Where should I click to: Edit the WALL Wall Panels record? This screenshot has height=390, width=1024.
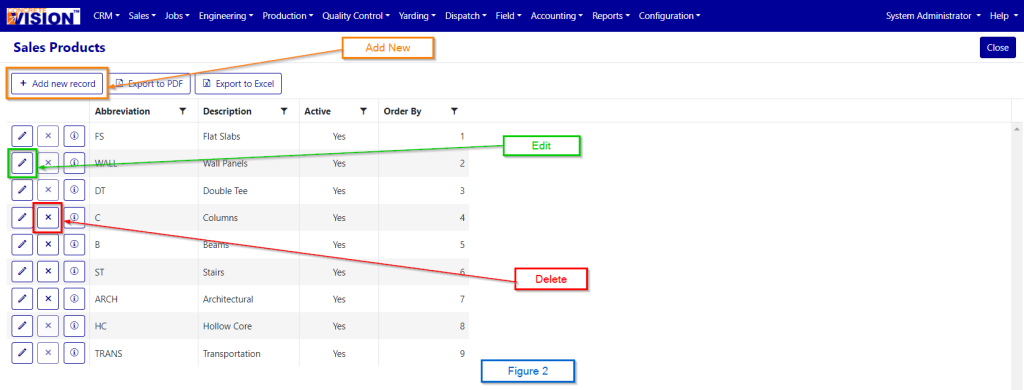point(22,163)
